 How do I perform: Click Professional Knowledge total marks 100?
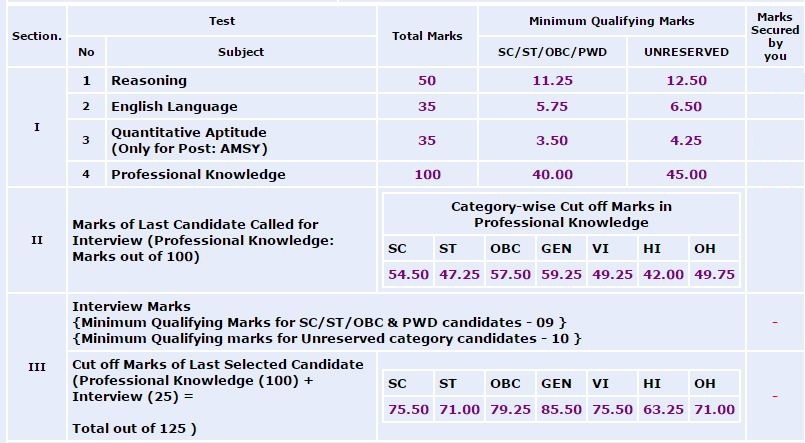tap(427, 174)
